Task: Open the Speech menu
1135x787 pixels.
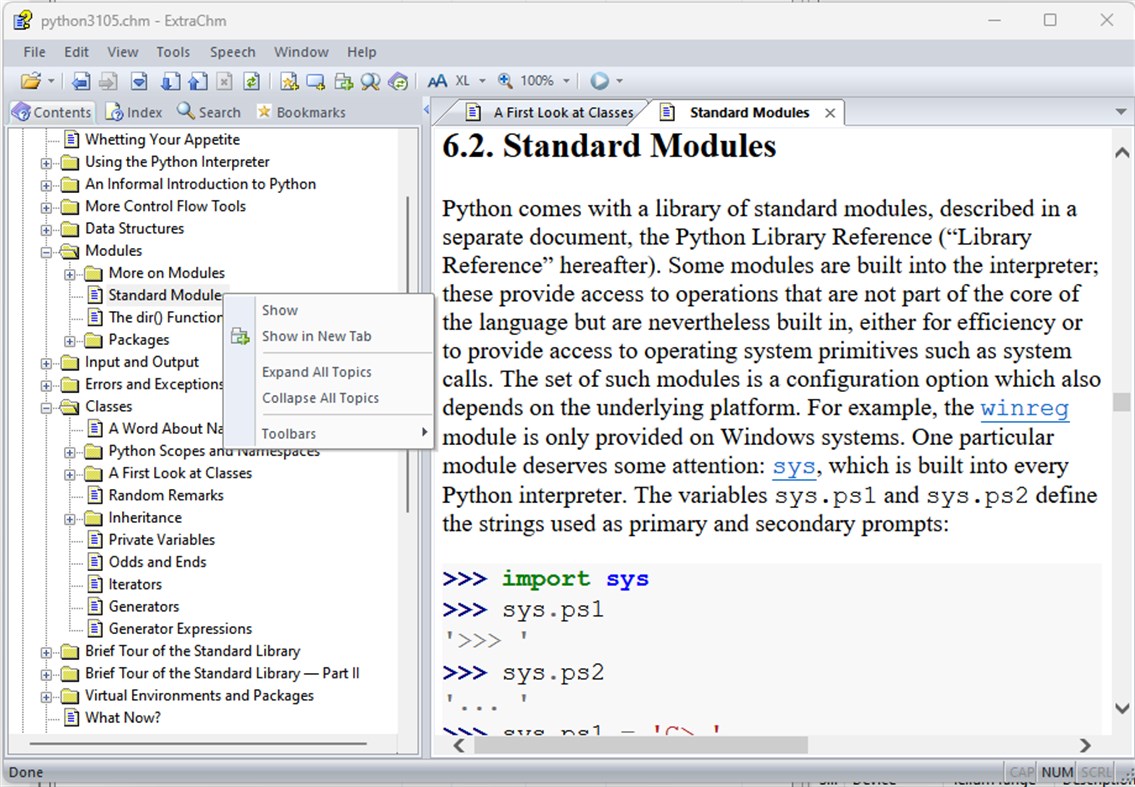Action: 232,52
